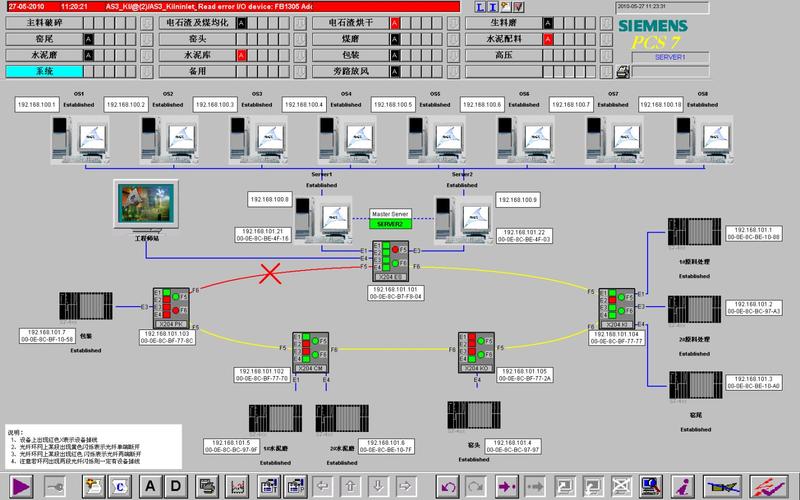Click the IP field 192.168.100.1
Screen dimensions: 800x500
click(x=37, y=105)
